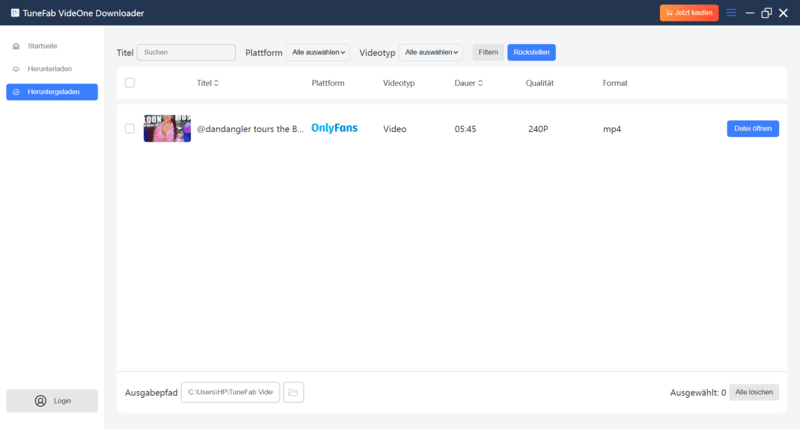Click the Startseite home icon
This screenshot has width=800, height=429.
16,46
